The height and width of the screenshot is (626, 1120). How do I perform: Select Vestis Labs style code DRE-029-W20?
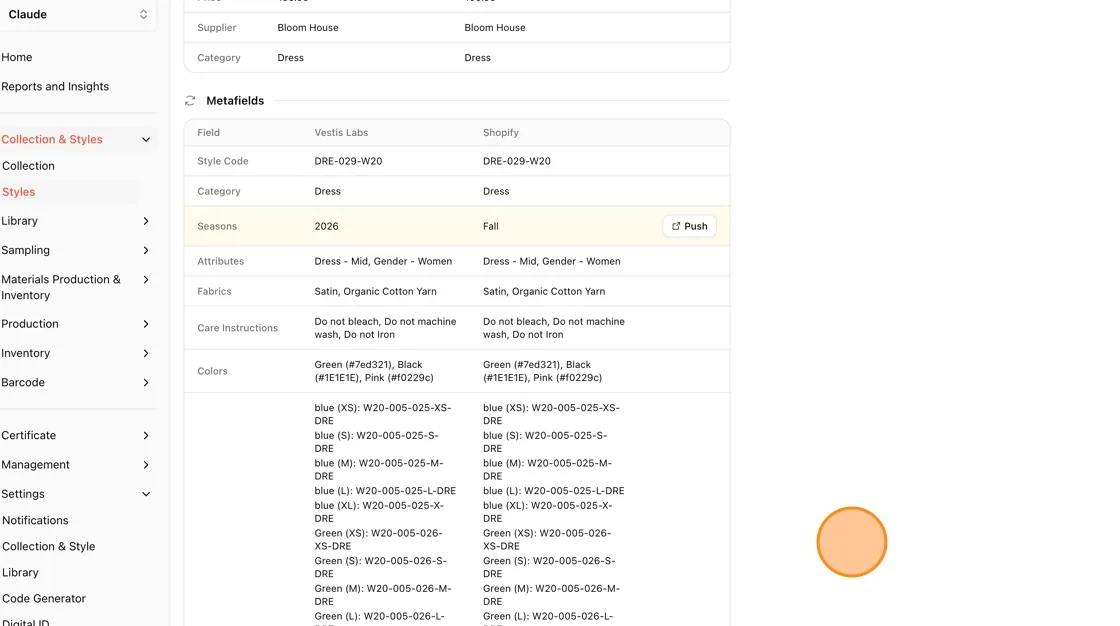point(348,162)
